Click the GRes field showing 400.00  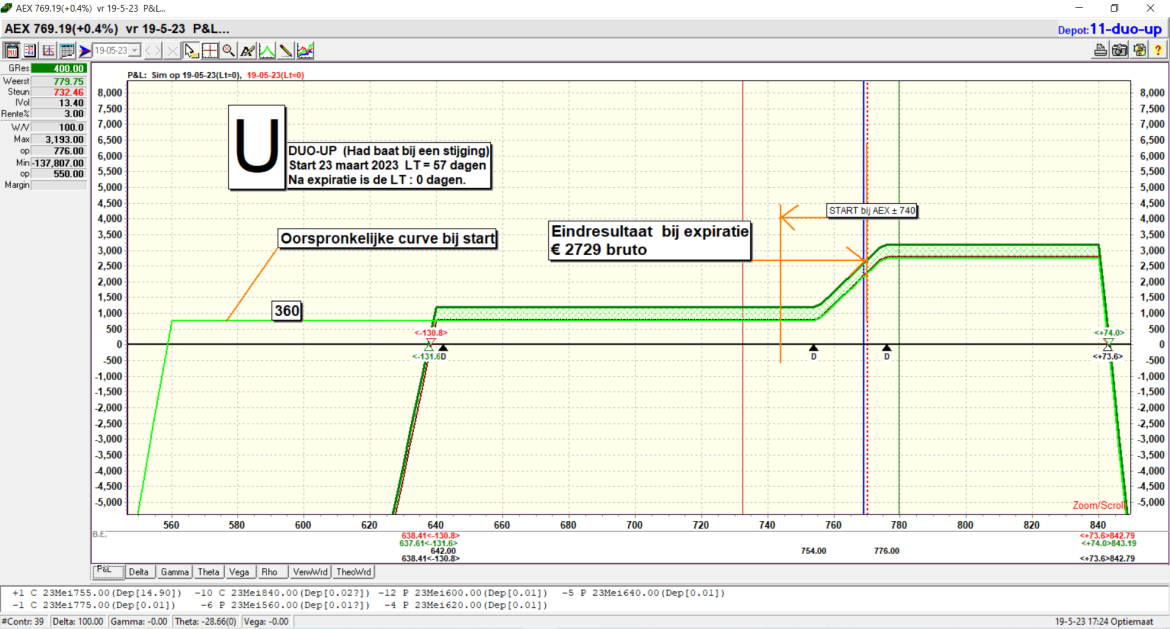click(x=58, y=69)
